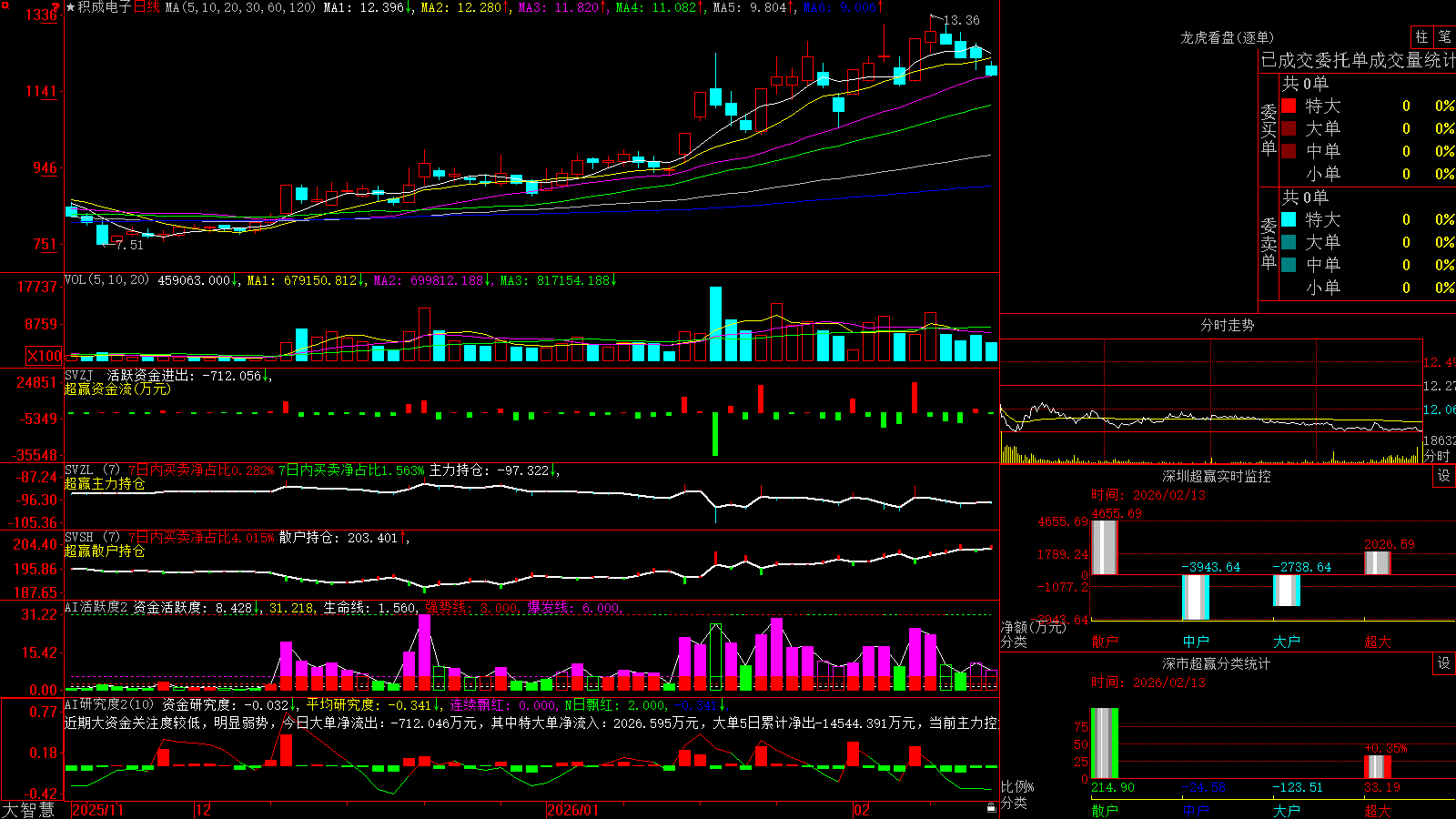Viewport: 1456px width, 819px height.
Task: Click the 12 month timeline marker
Action: [x=204, y=810]
